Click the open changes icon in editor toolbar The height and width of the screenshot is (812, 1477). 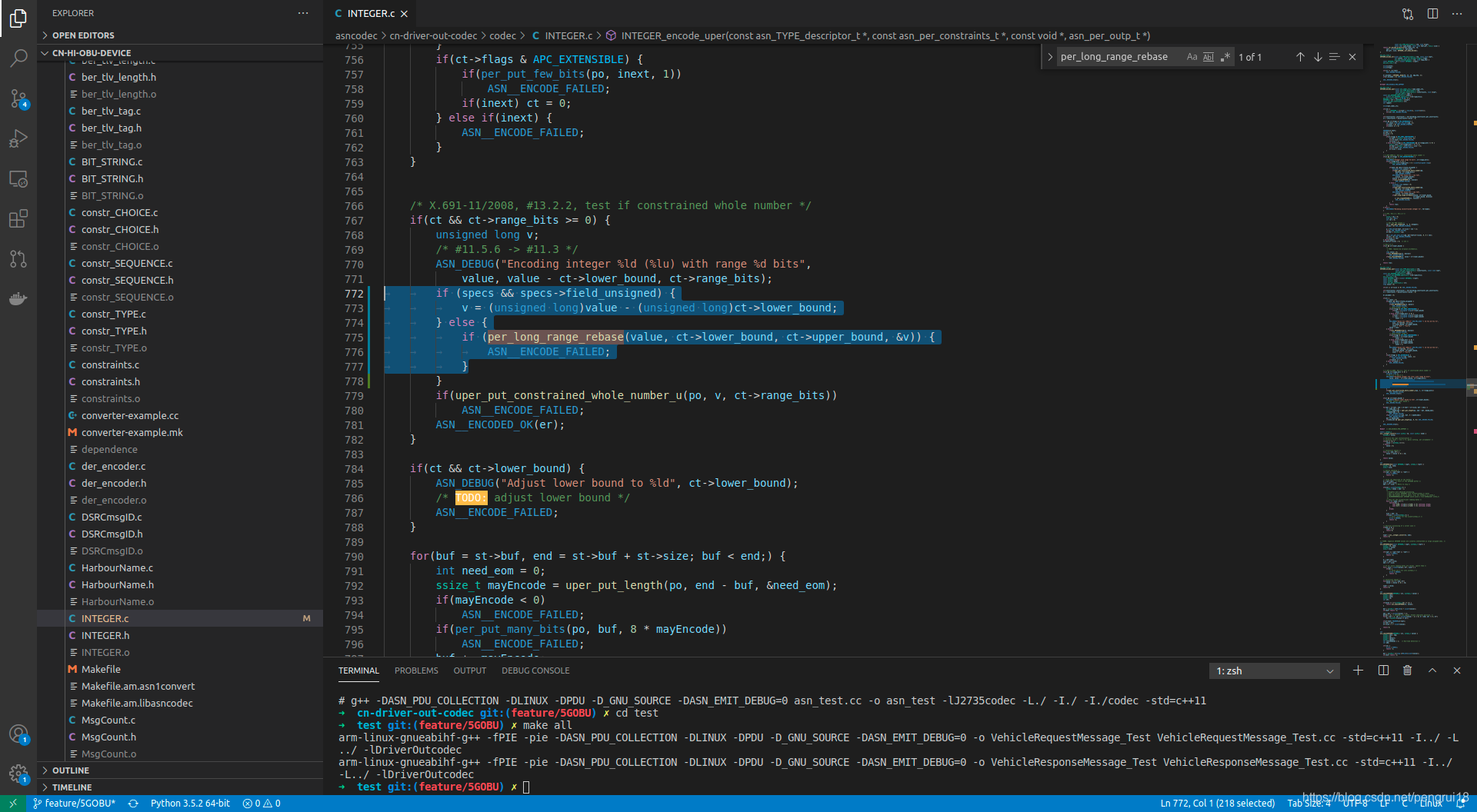1408,14
